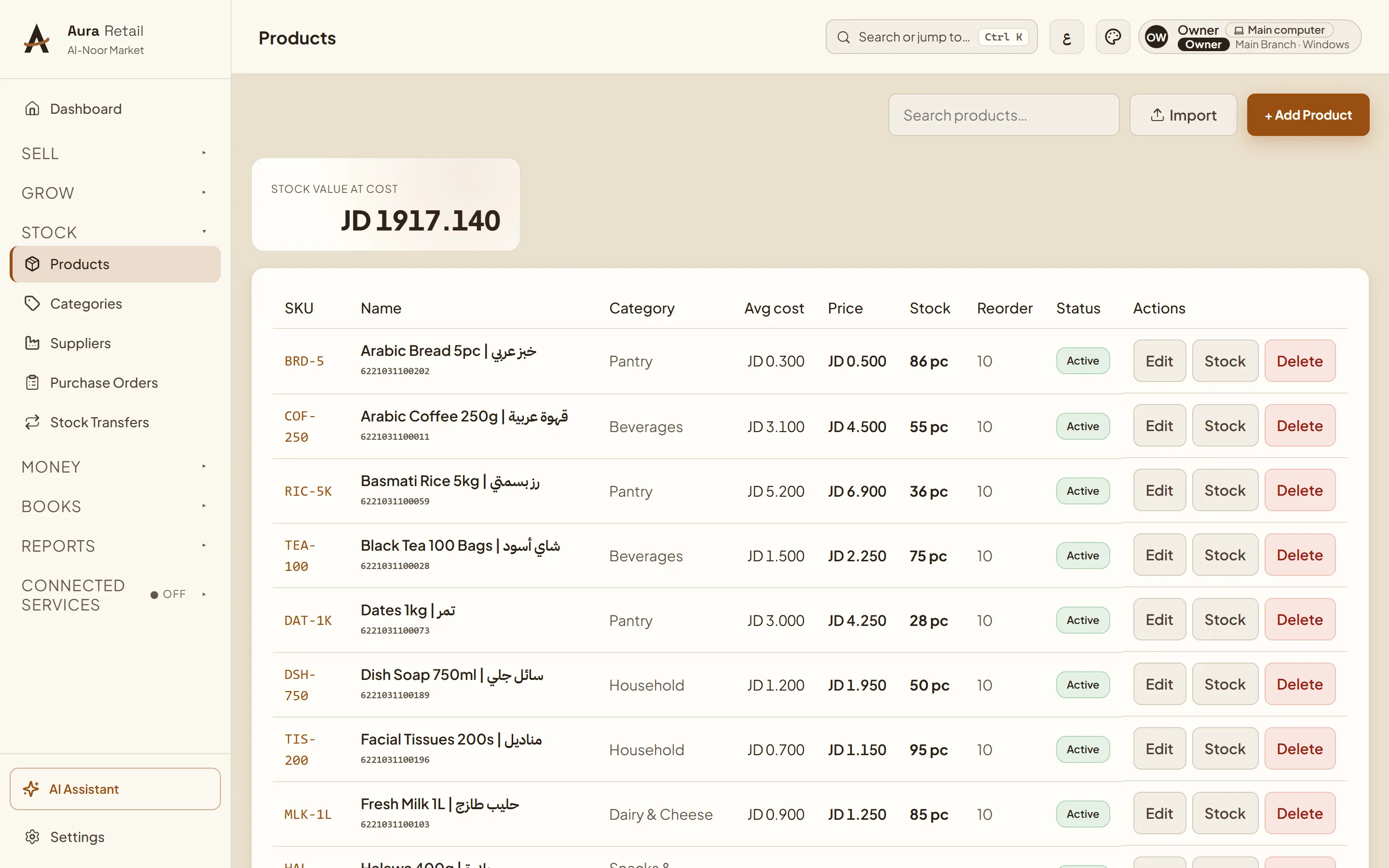The width and height of the screenshot is (1389, 868).
Task: Edit the Arabic Bread 5pc row
Action: [x=1159, y=361]
